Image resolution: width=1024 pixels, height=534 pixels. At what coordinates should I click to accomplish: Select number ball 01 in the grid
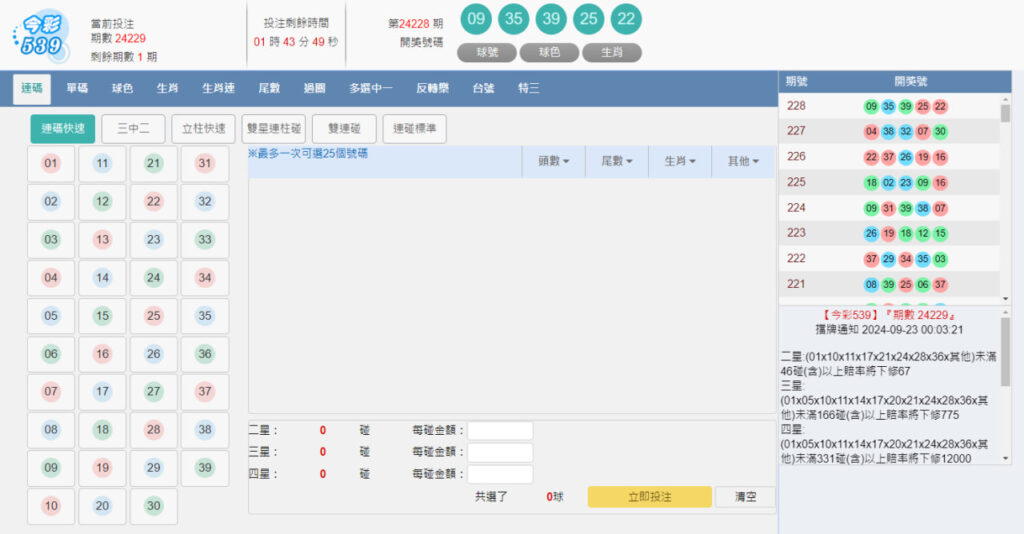[51, 164]
